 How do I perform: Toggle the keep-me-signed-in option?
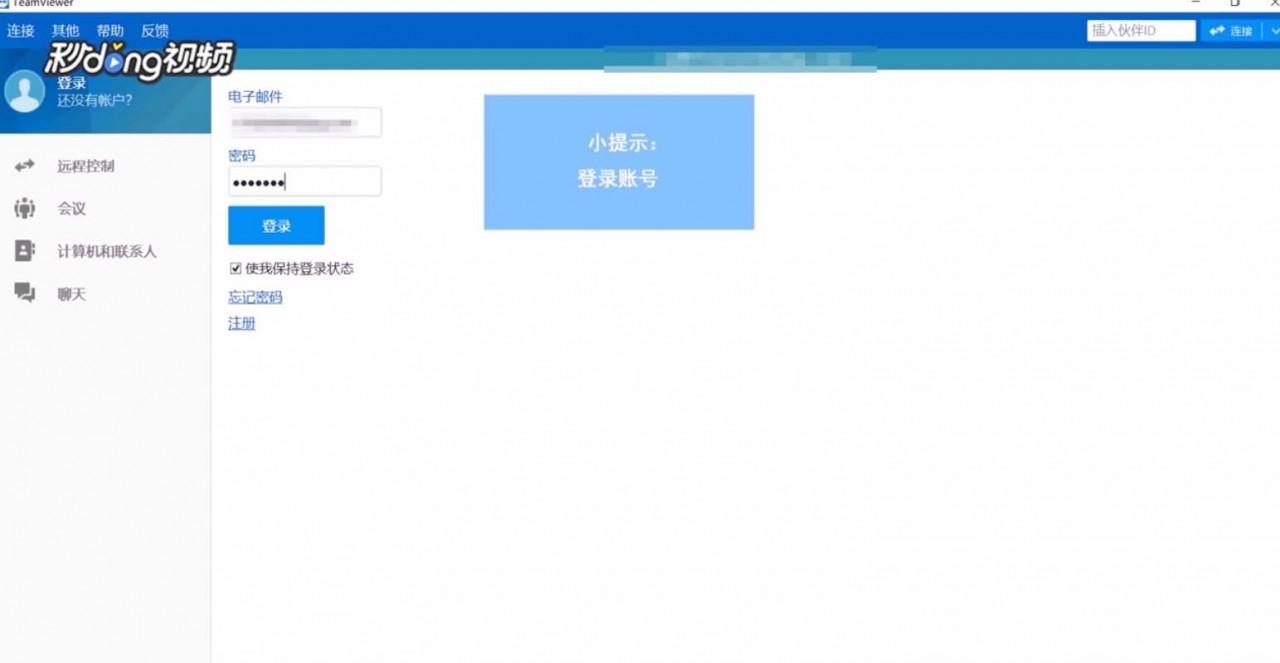234,268
